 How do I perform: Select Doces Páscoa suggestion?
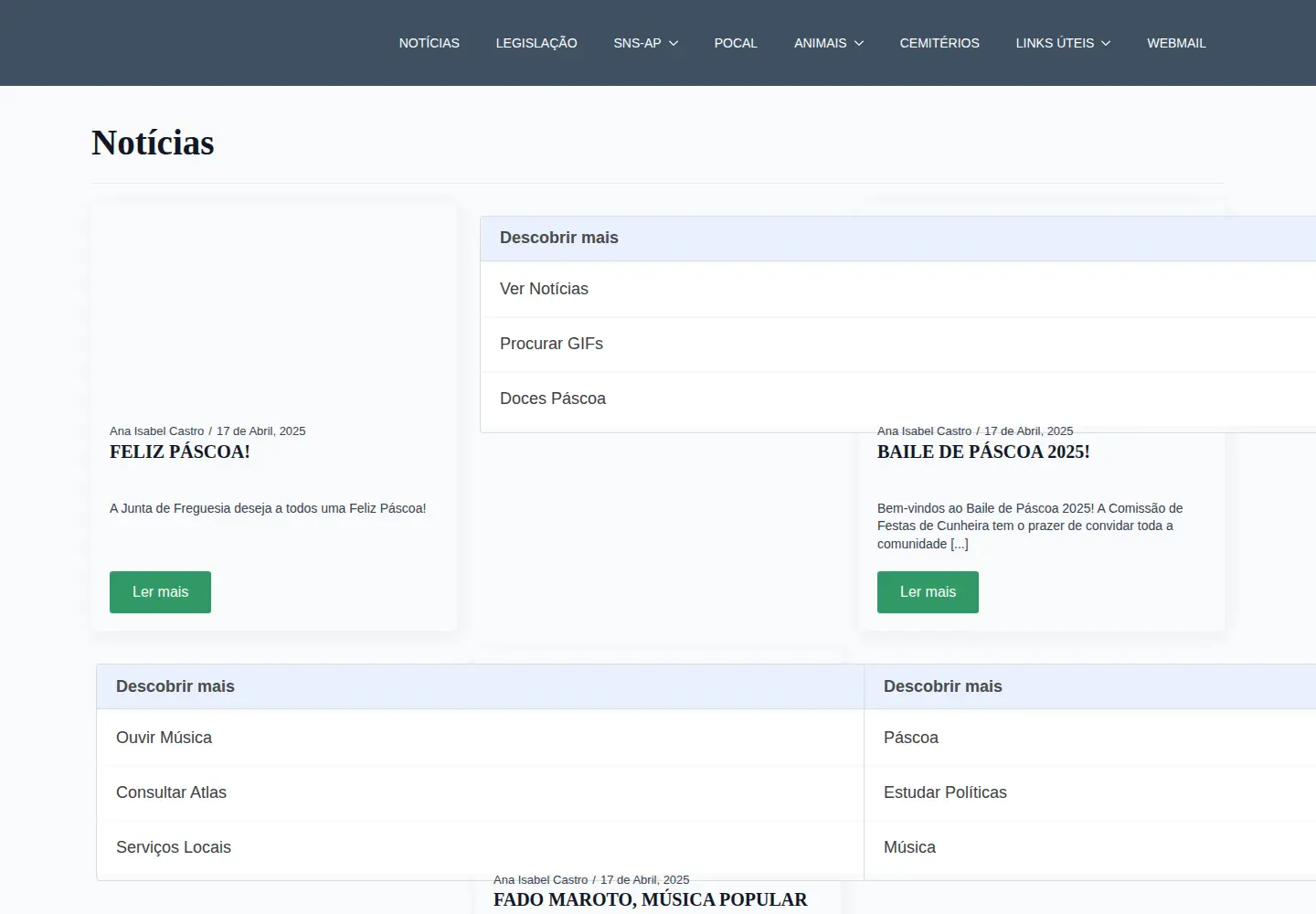pyautogui.click(x=897, y=399)
